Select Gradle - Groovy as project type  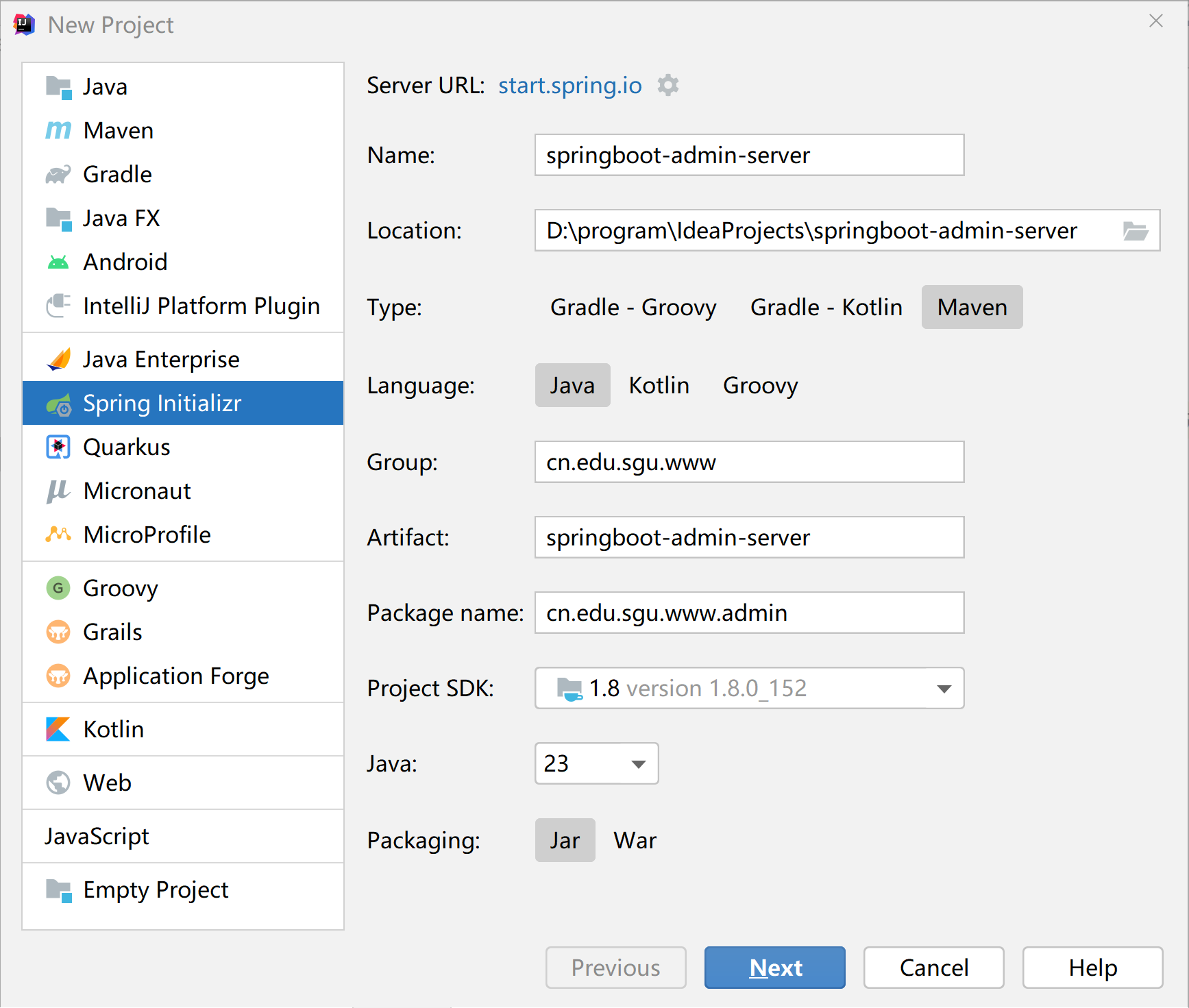(633, 307)
